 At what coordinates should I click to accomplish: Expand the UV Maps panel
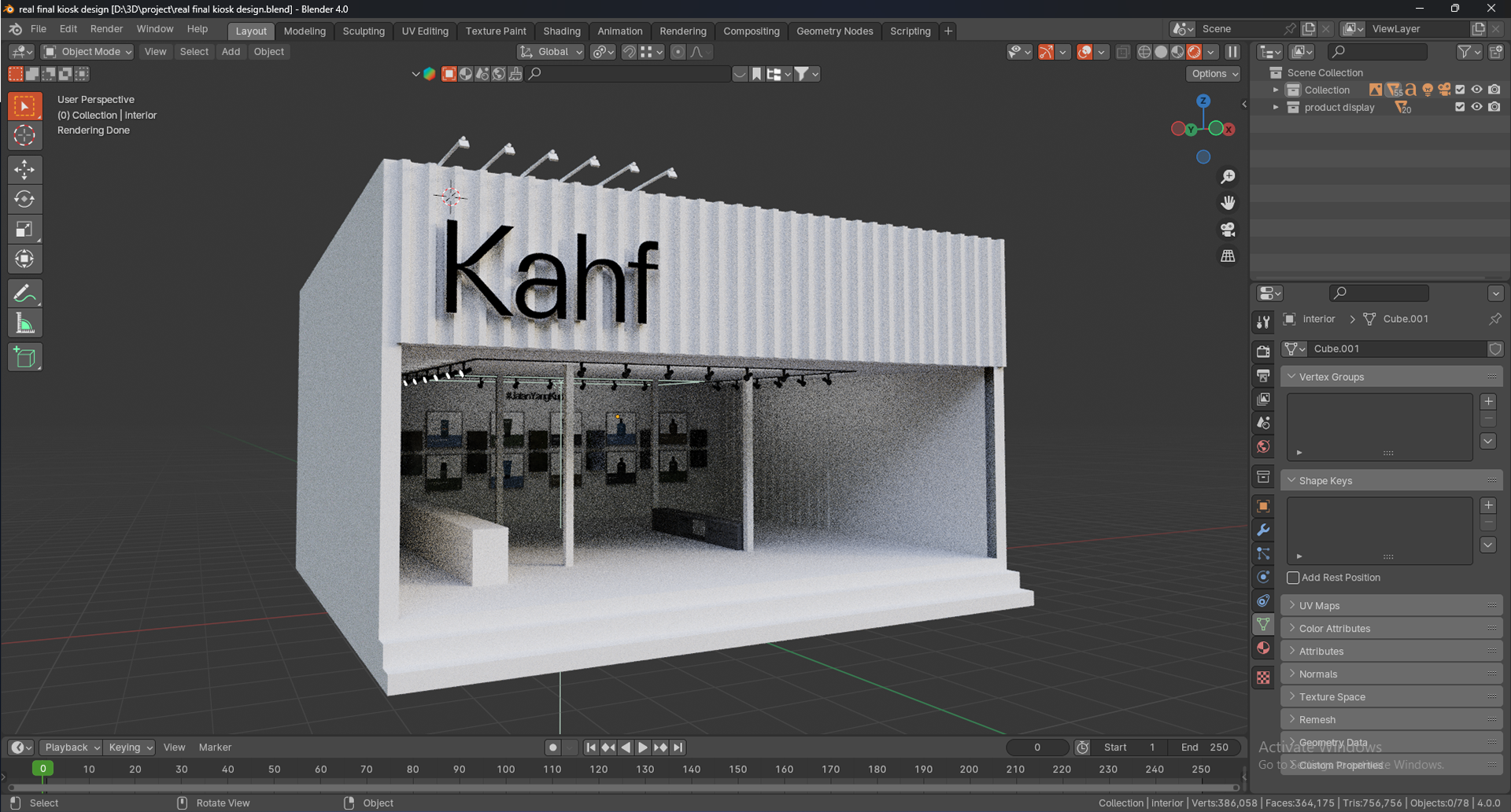[1391, 606]
